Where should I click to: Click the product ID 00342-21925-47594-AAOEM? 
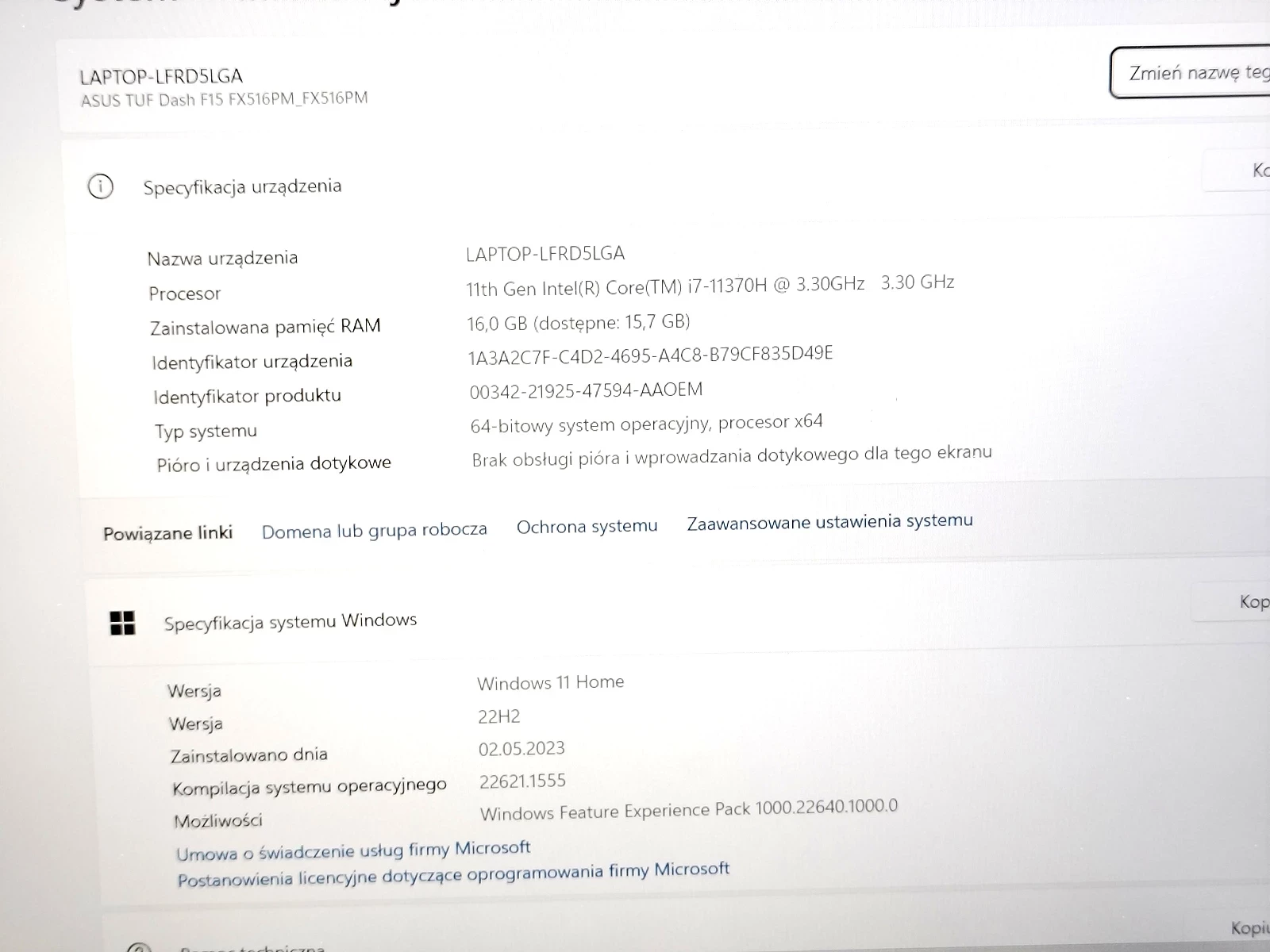click(x=586, y=390)
